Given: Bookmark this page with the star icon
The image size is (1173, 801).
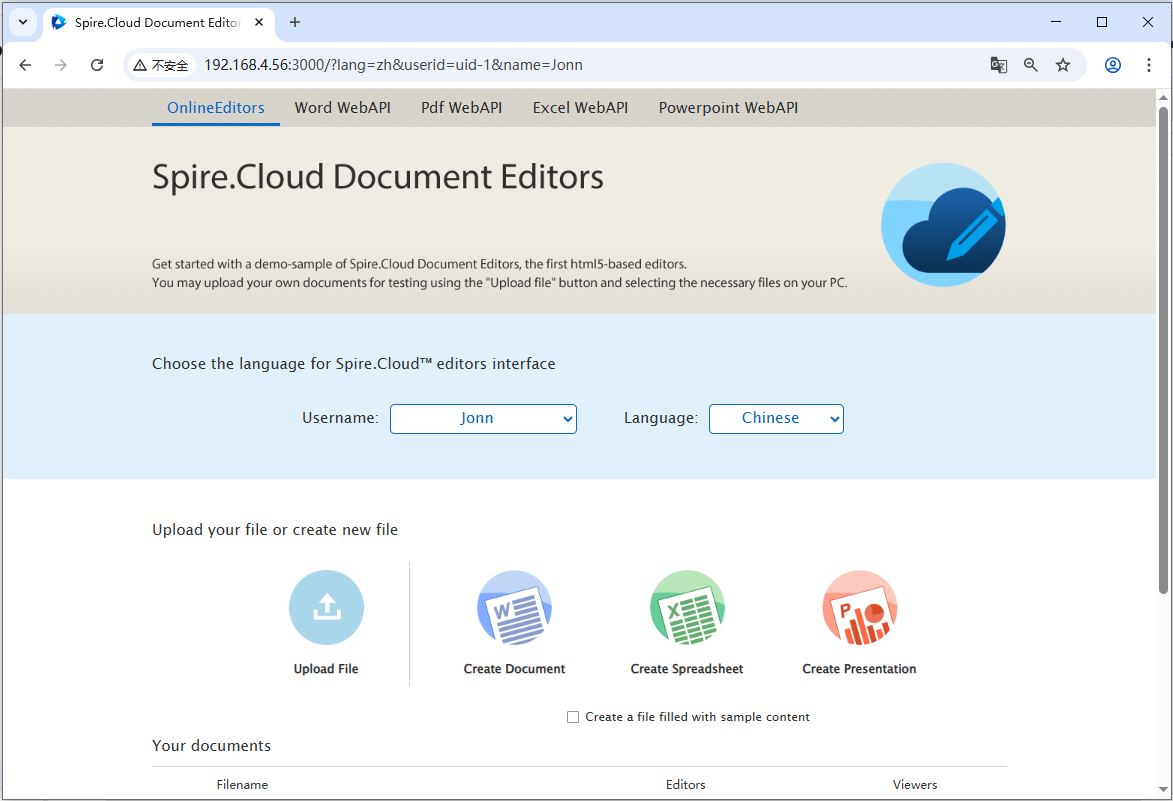Looking at the screenshot, I should coord(1063,65).
